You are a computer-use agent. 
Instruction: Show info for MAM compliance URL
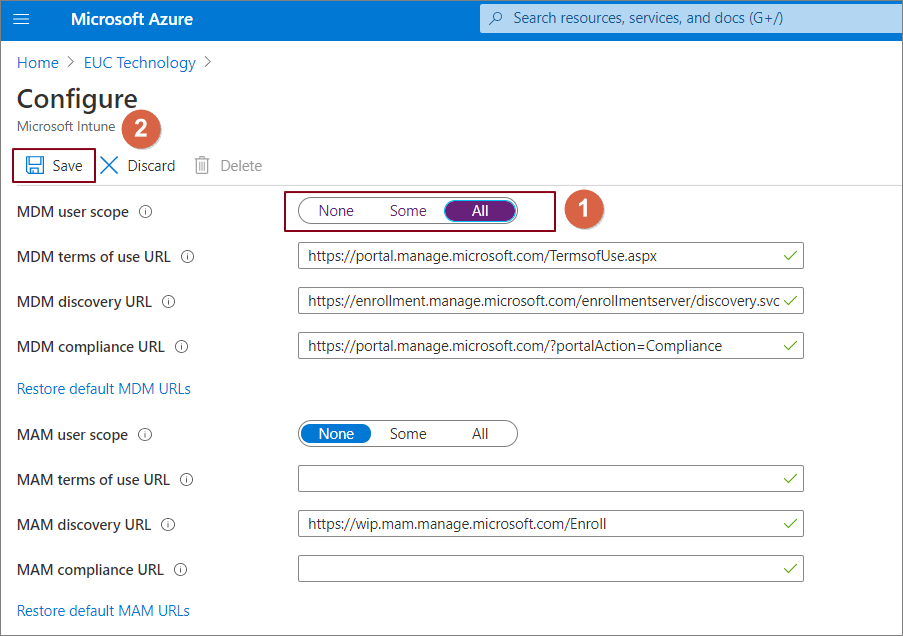pos(181,570)
